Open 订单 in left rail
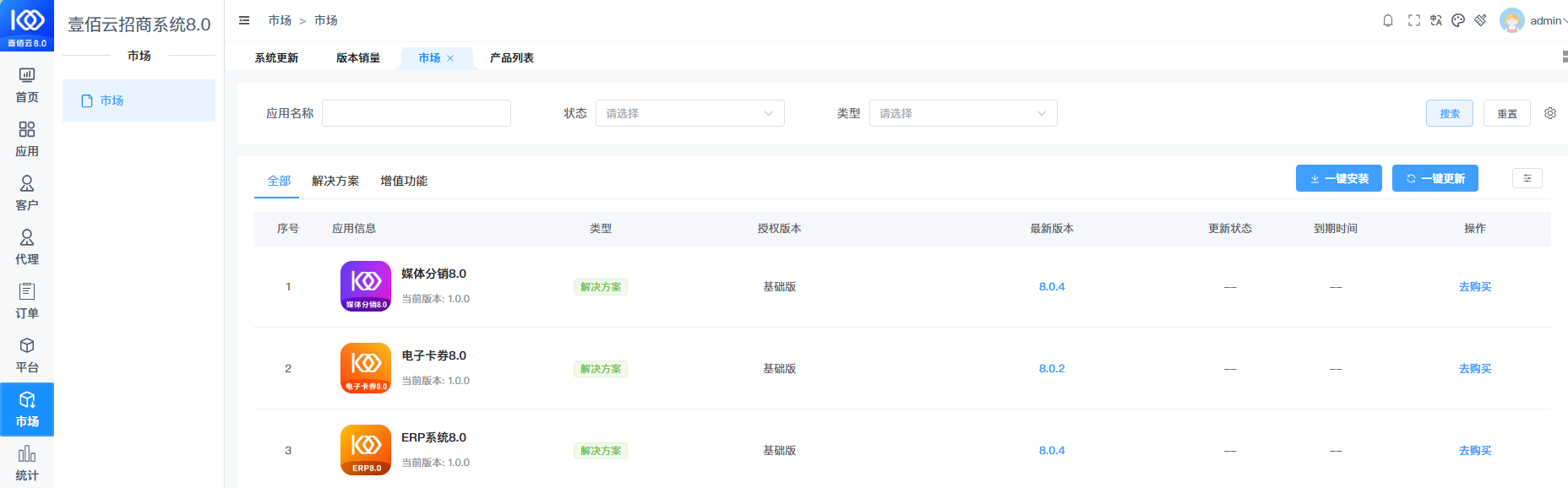This screenshot has height=488, width=1568. [x=27, y=301]
